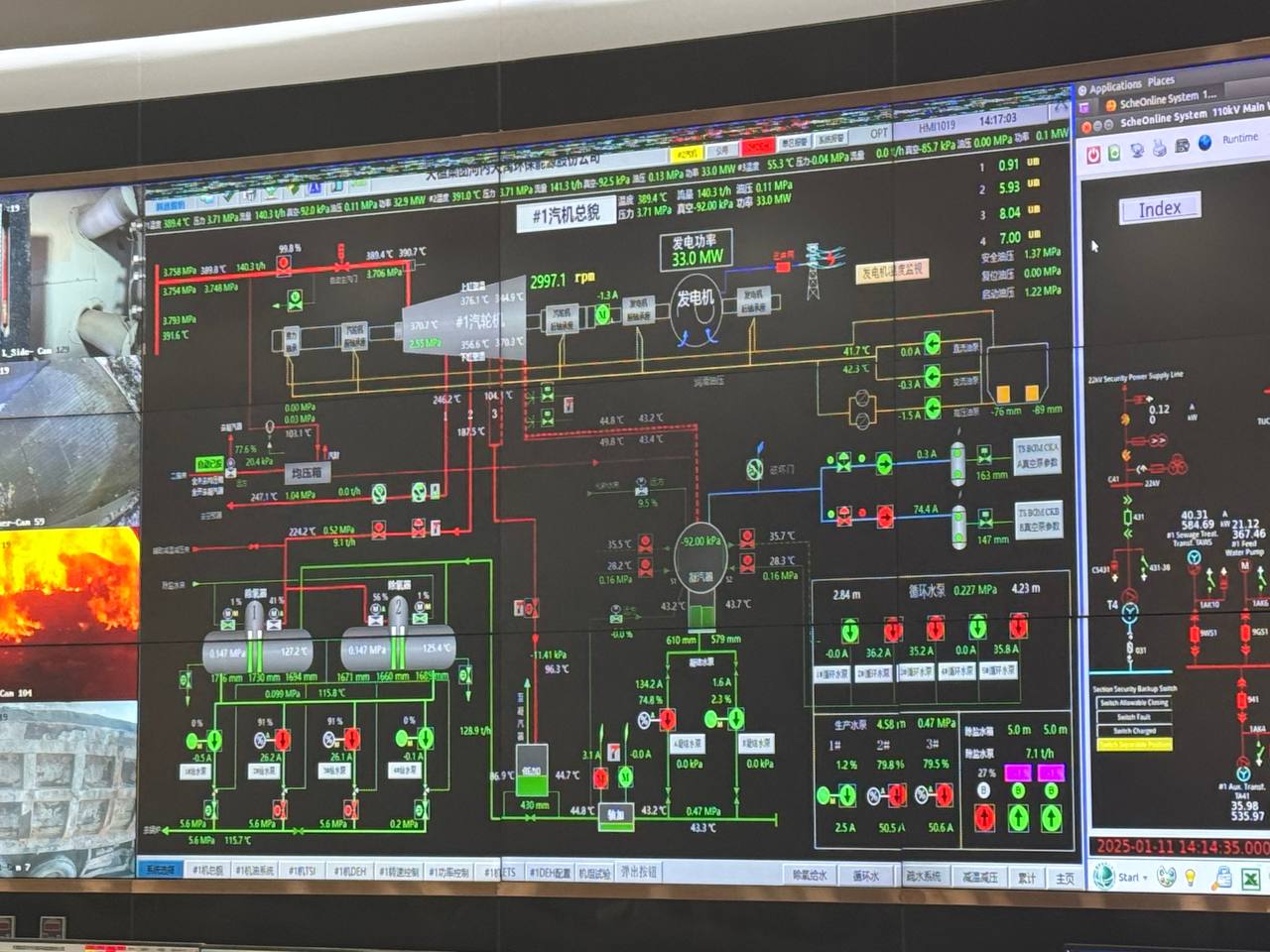The image size is (1270, 952).
Task: Click the Index button
Action: 1159,208
